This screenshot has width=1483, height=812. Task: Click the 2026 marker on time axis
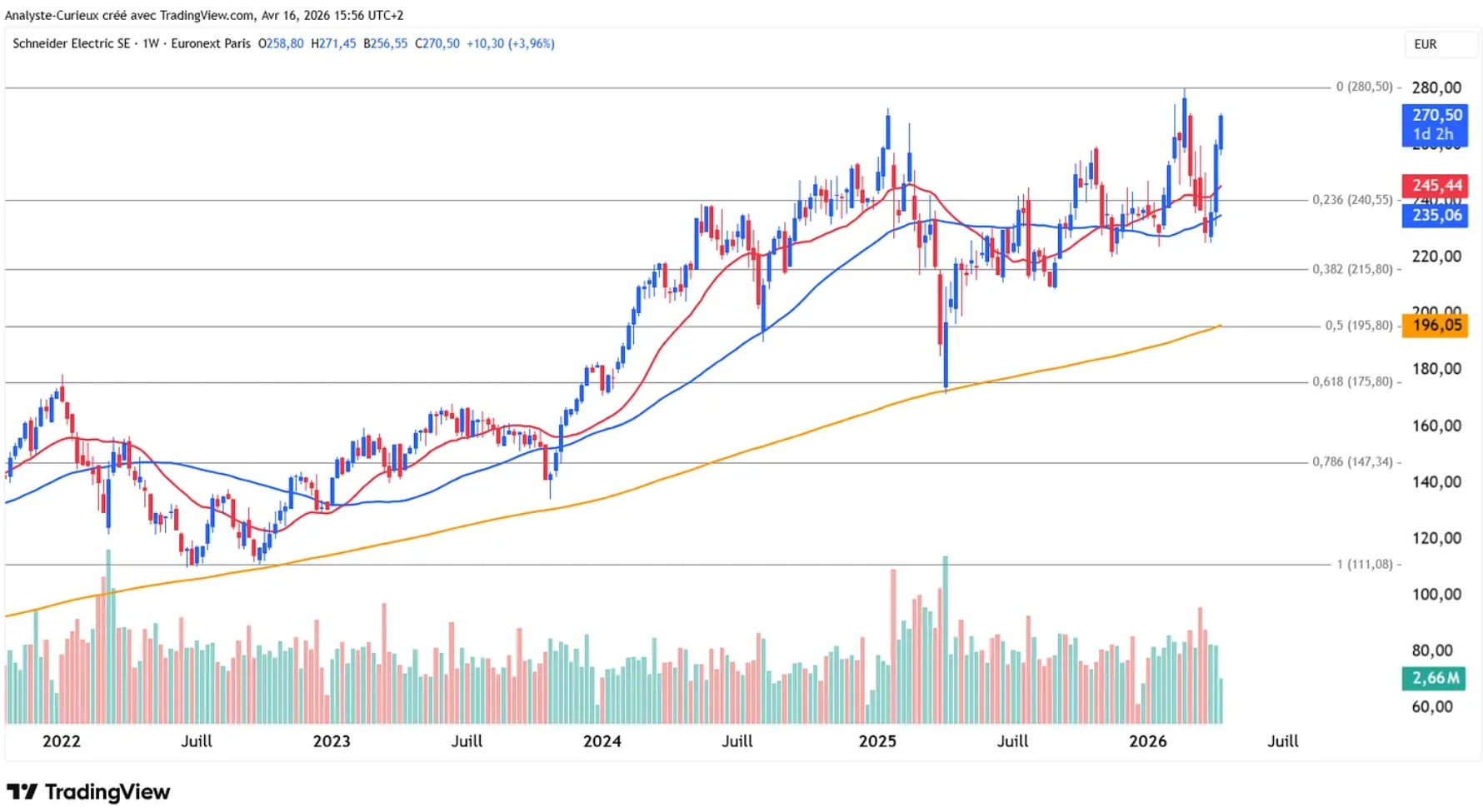click(x=1147, y=741)
